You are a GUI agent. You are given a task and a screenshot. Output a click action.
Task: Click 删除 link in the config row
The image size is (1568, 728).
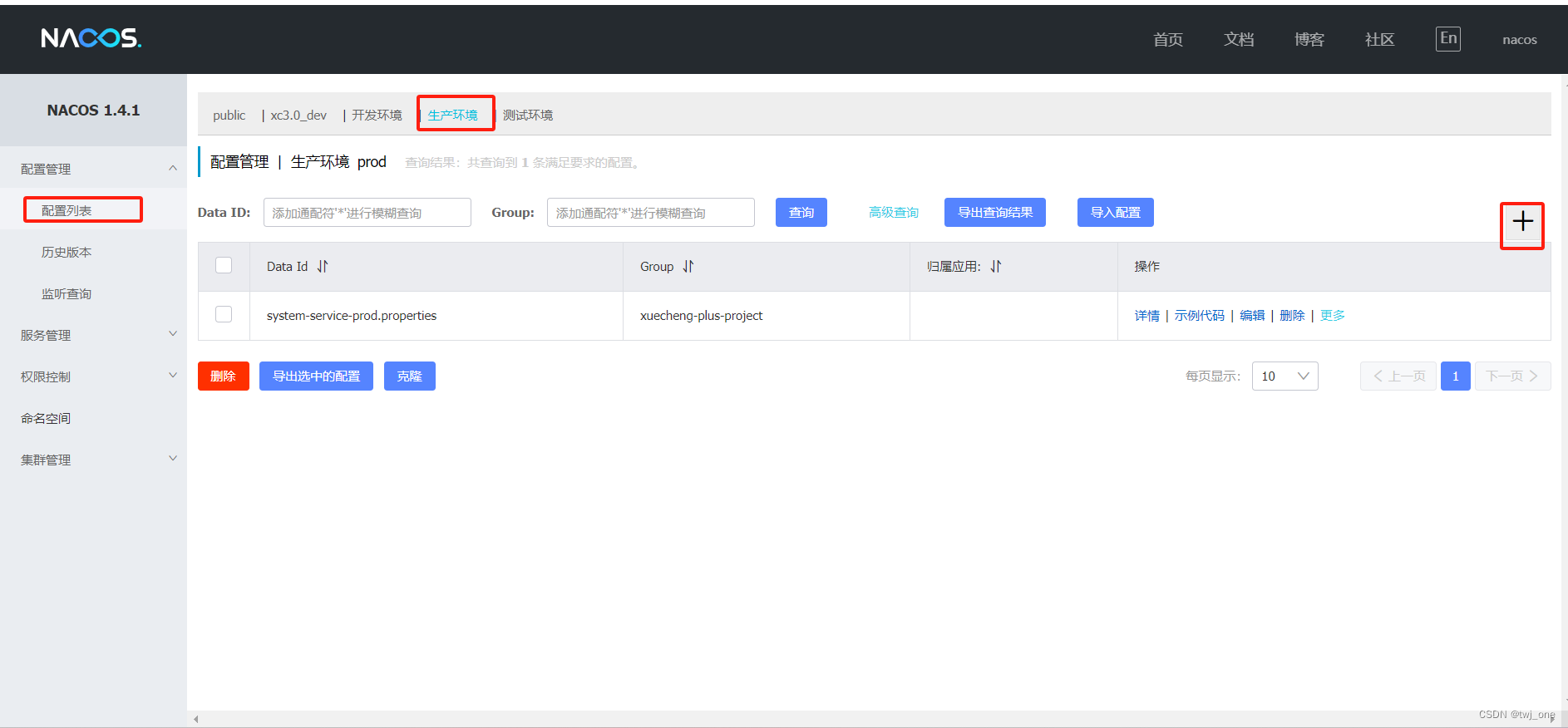point(1292,316)
